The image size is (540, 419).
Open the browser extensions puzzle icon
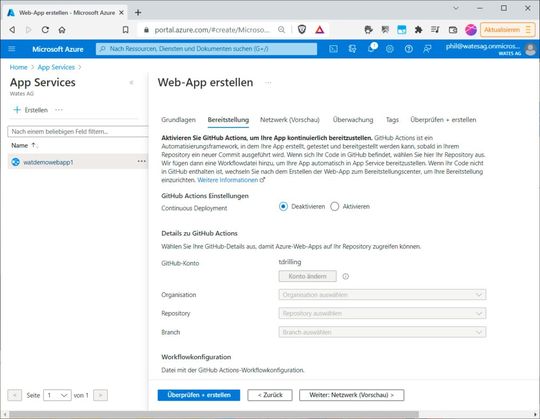pos(418,30)
